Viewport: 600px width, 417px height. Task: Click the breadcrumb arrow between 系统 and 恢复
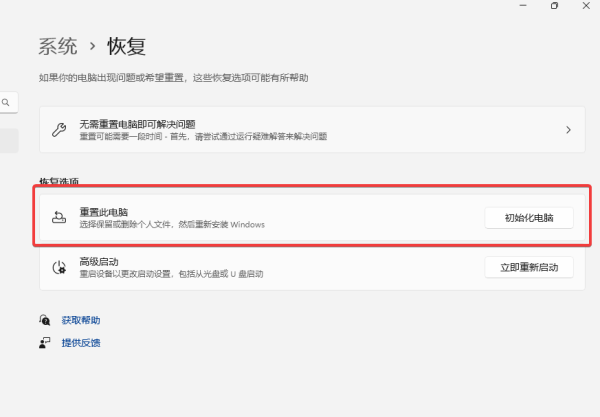[92, 46]
